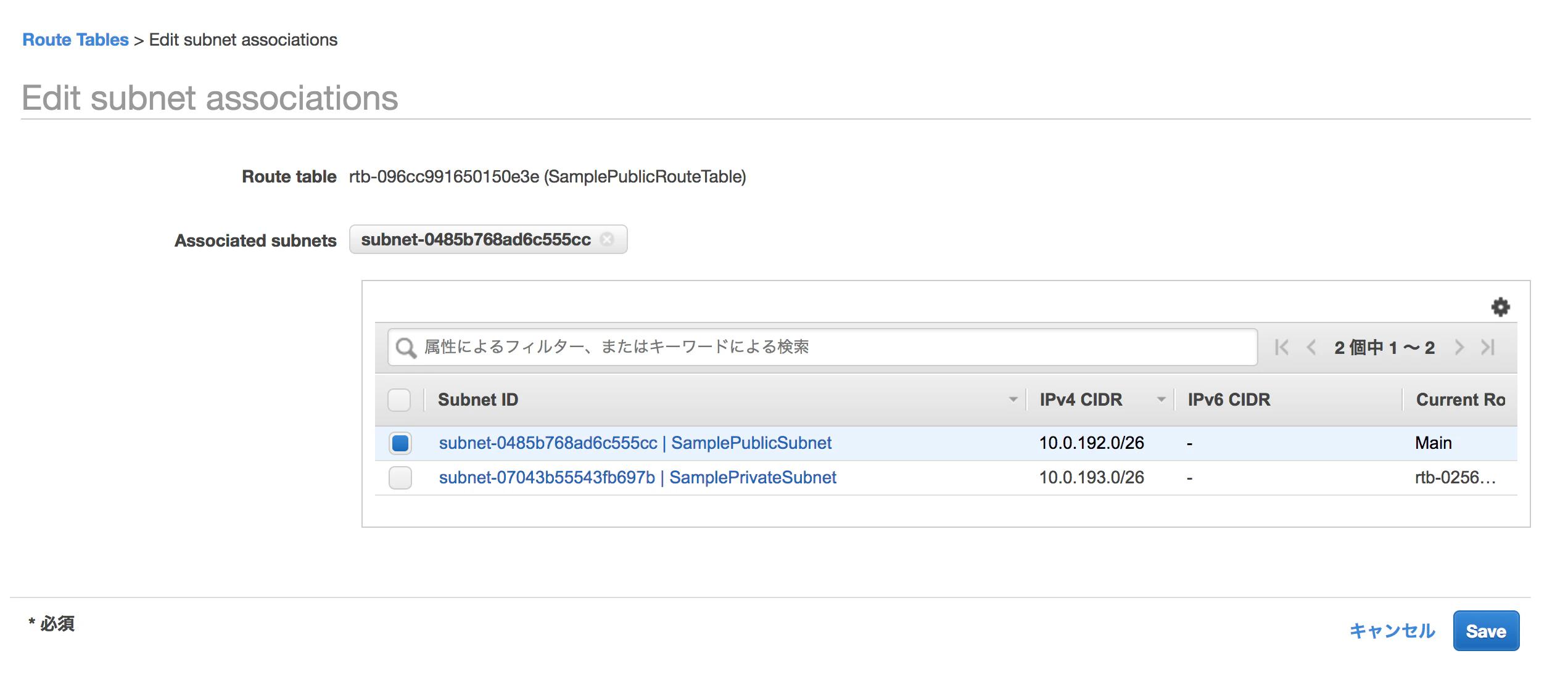This screenshot has width=1568, height=693.
Task: Save the subnet associations
Action: click(1486, 631)
